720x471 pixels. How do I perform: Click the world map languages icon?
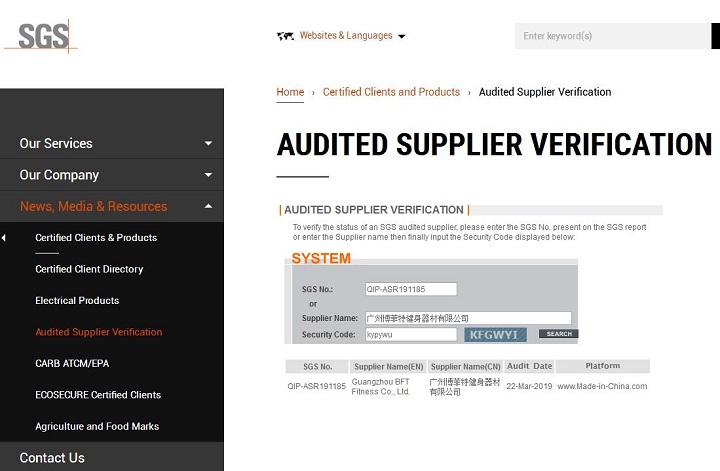coord(285,36)
